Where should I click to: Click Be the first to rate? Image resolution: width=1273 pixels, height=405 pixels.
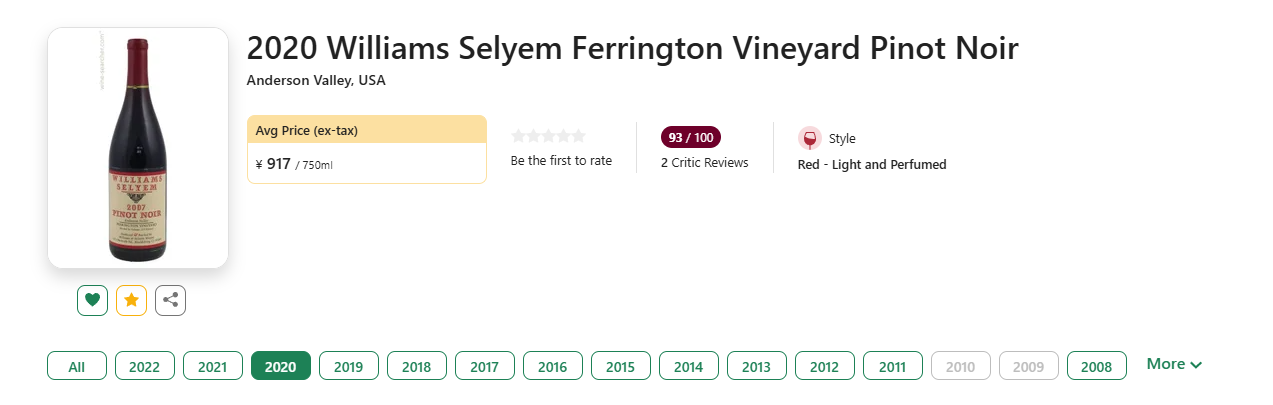coord(561,160)
